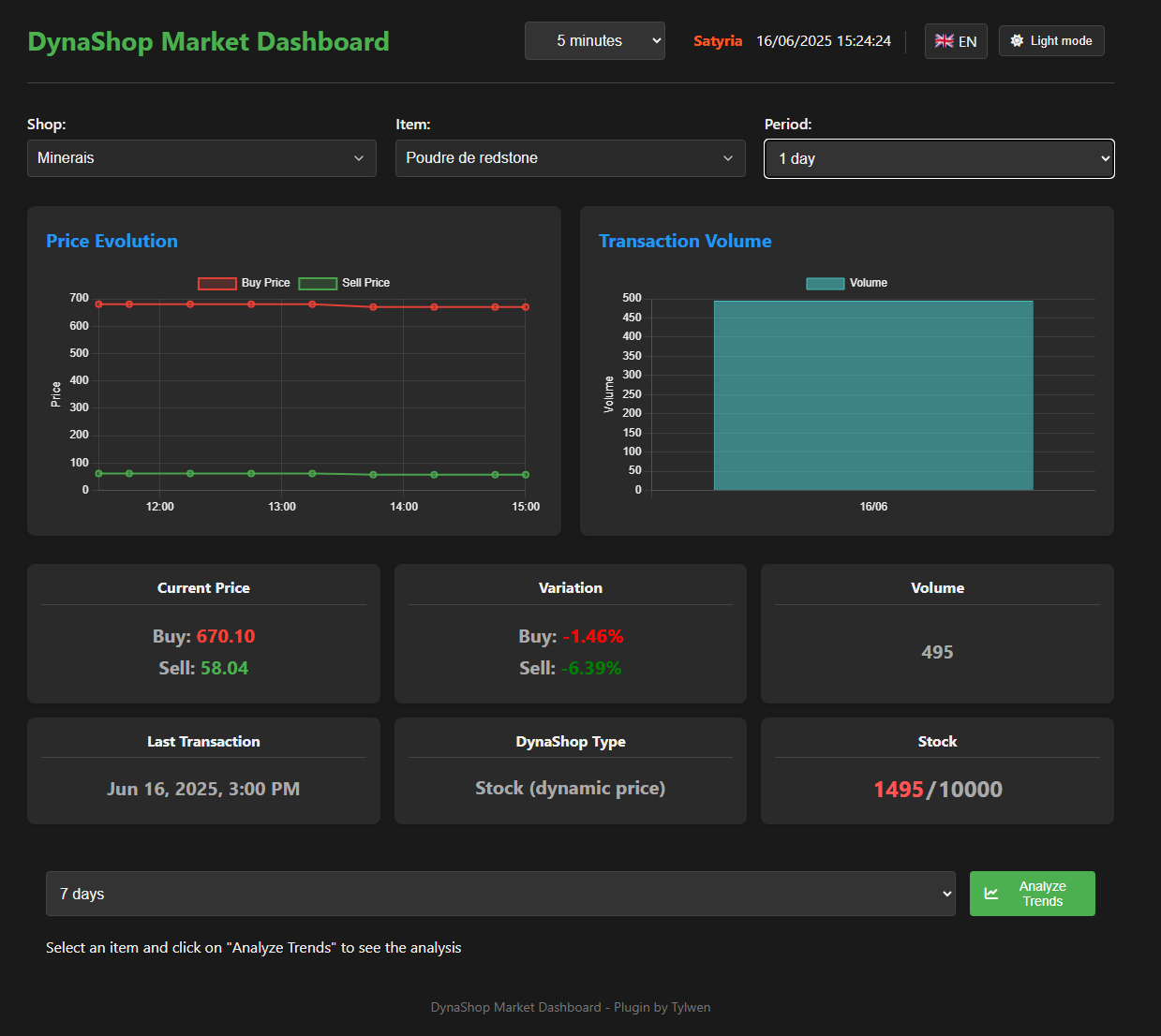Click the last Buy Price point at 15:00
The width and height of the screenshot is (1161, 1036).
tap(526, 307)
